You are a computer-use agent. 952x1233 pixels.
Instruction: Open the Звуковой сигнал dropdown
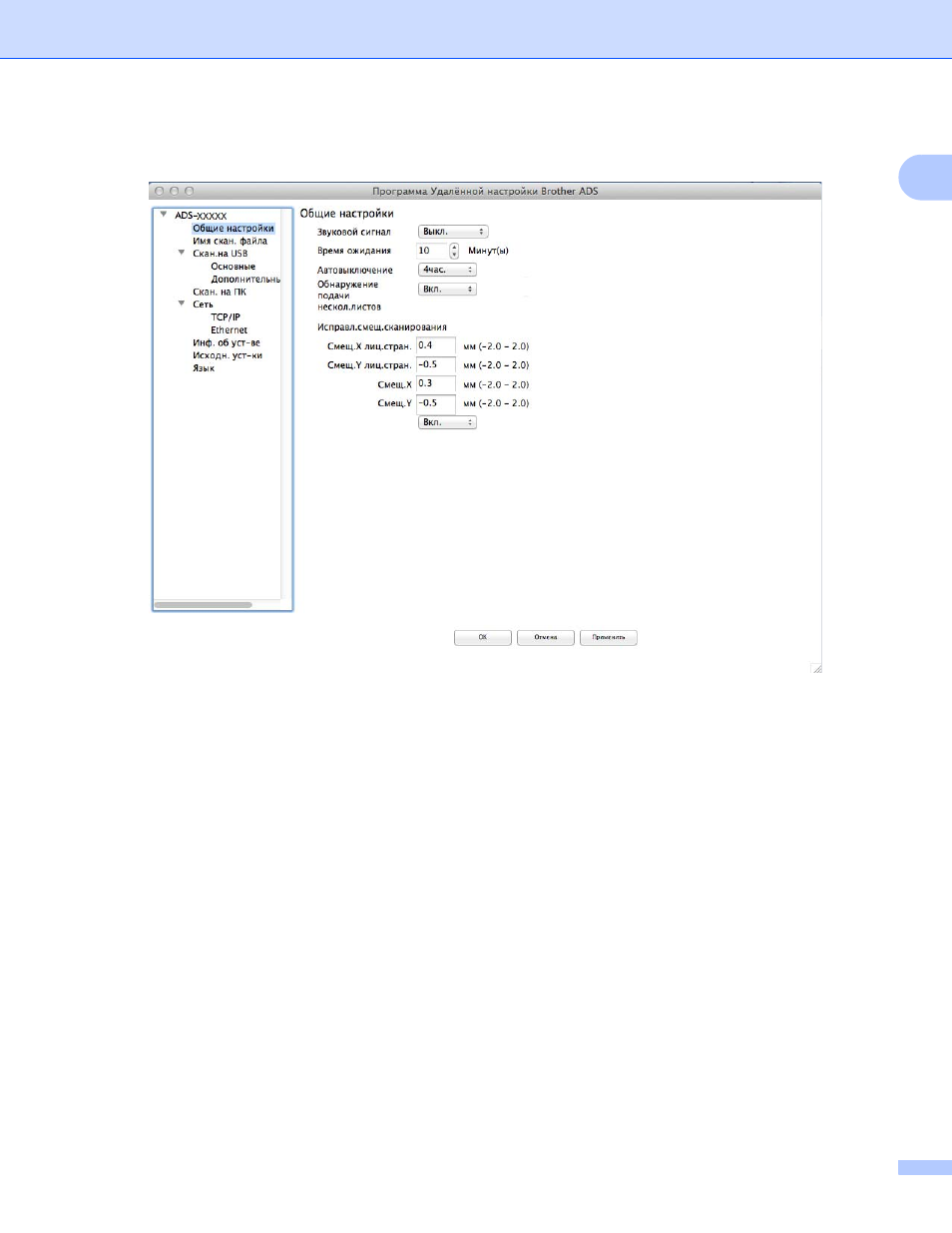(453, 232)
